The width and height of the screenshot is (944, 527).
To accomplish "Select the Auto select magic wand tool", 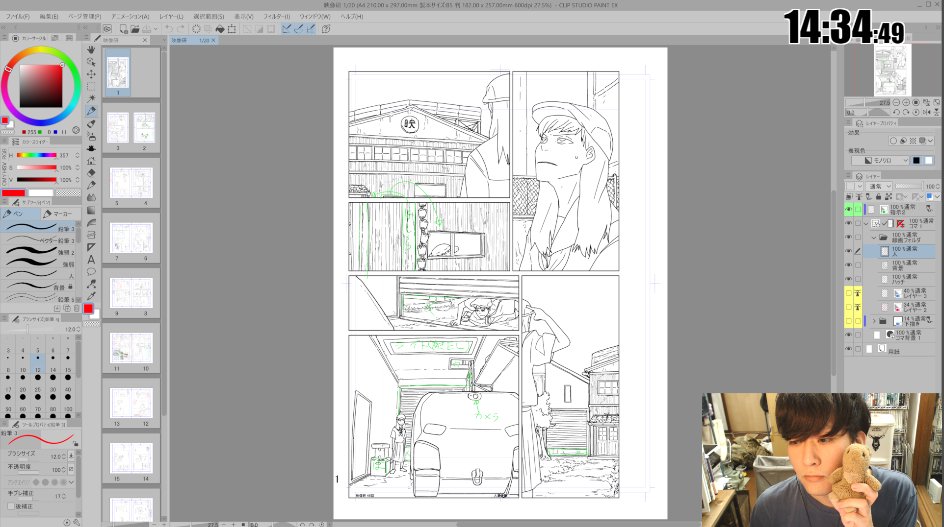I will [91, 98].
